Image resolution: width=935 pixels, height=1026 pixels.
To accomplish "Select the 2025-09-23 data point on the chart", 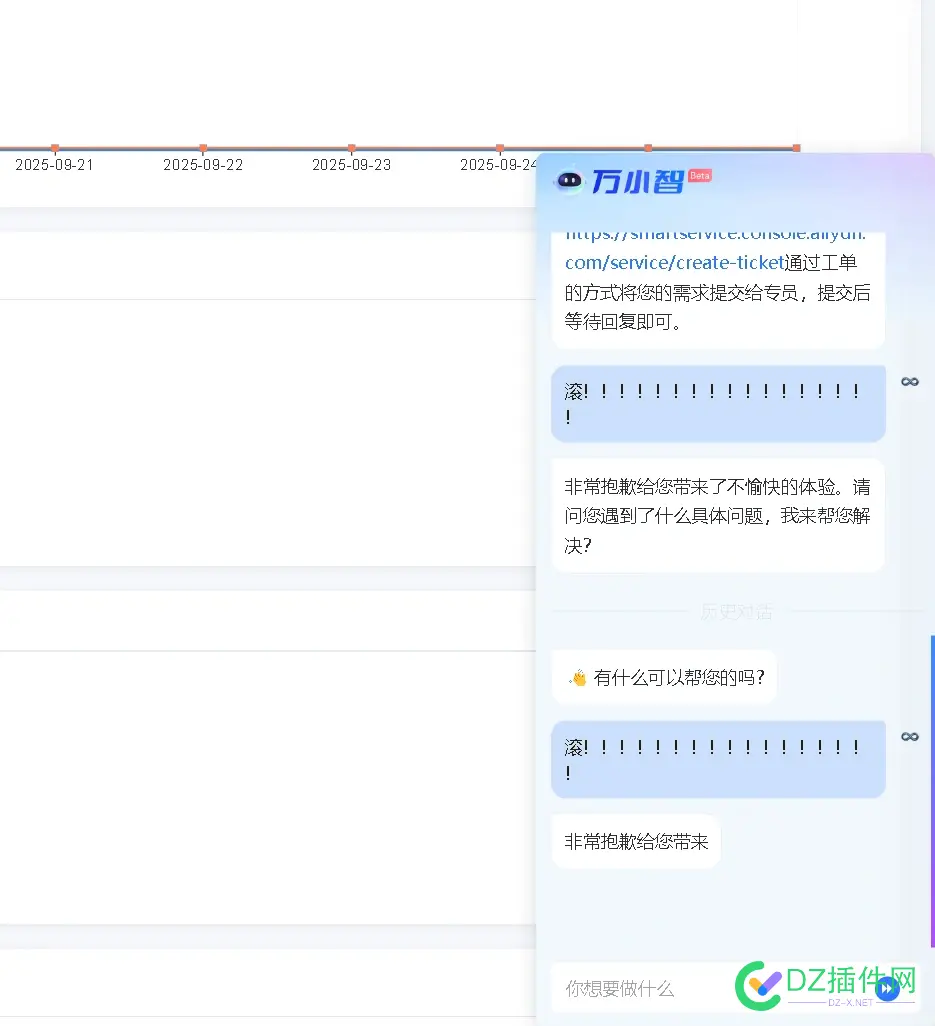I will [351, 148].
